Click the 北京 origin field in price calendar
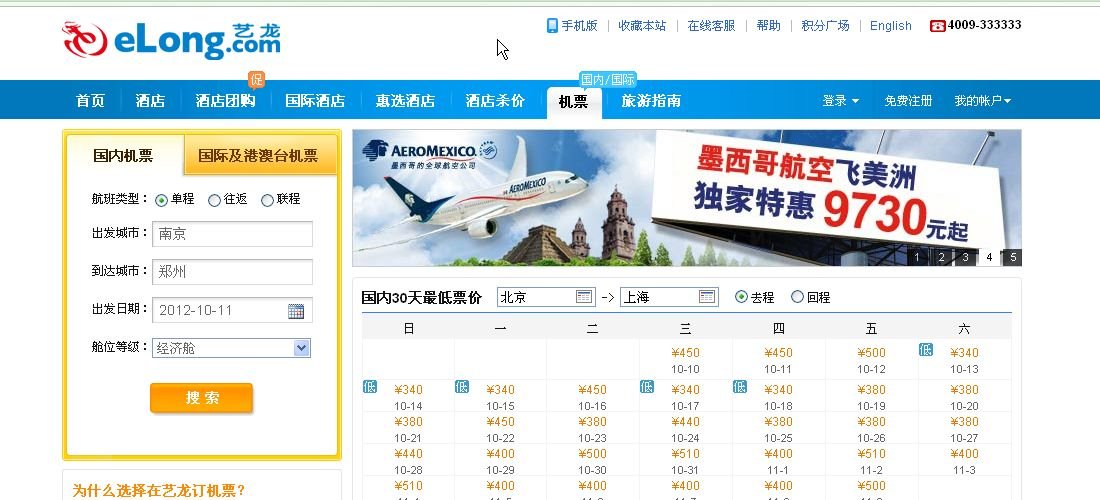This screenshot has width=1100, height=500. [x=546, y=297]
